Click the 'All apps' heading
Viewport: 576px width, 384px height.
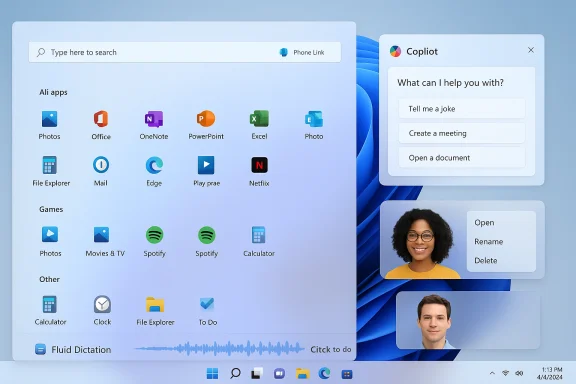pos(53,92)
